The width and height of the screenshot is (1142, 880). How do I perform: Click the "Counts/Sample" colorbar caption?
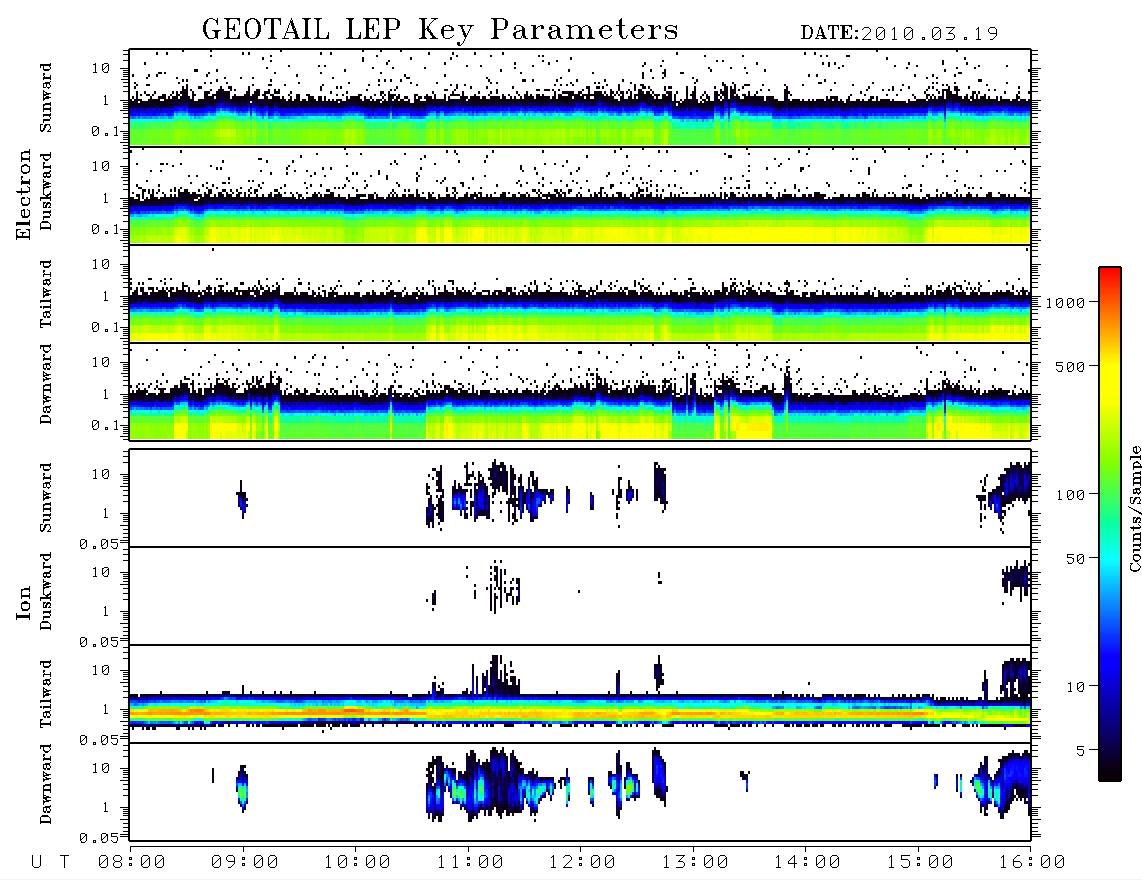point(1134,508)
